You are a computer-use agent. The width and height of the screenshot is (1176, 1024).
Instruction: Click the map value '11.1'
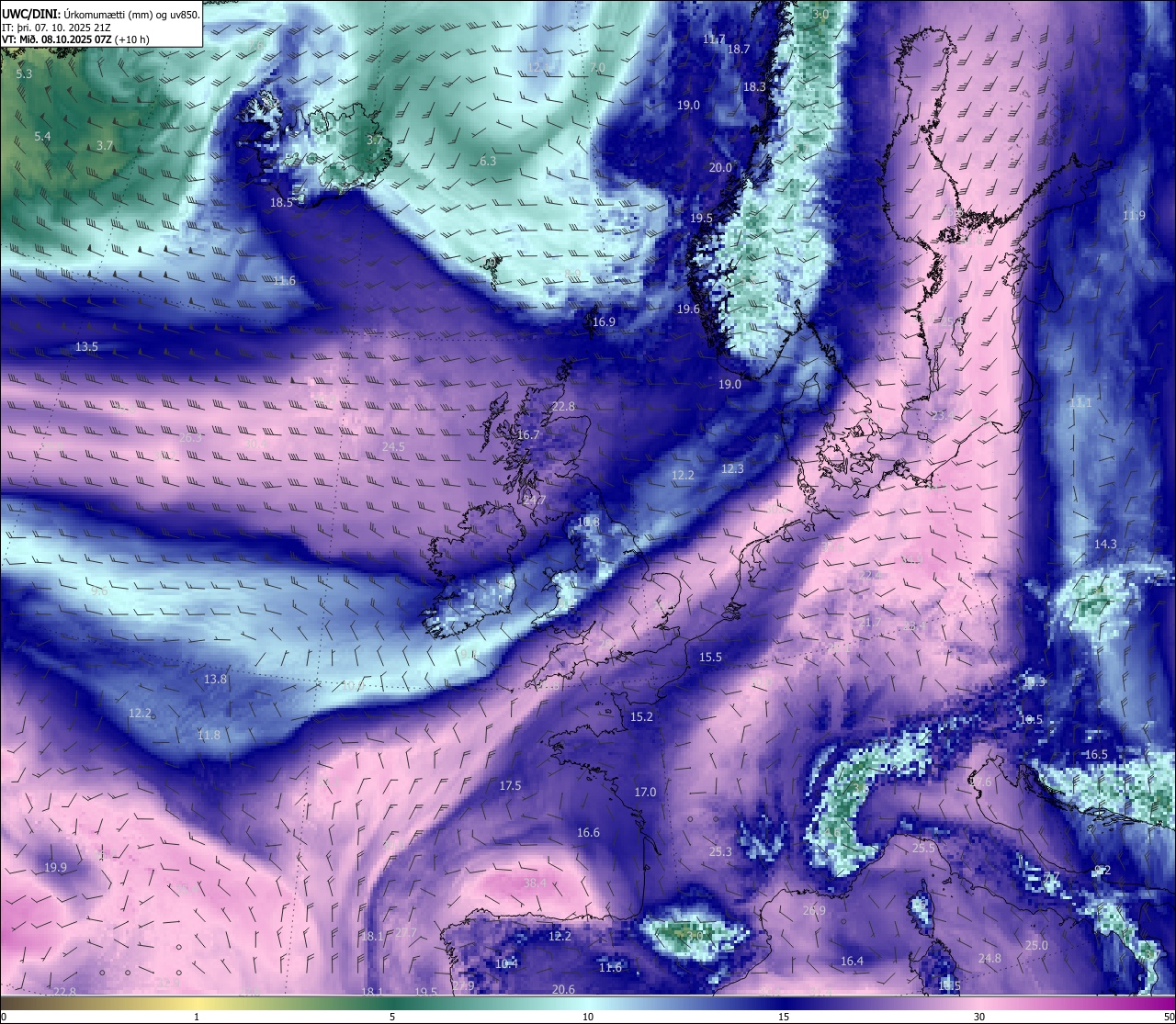(1080, 404)
